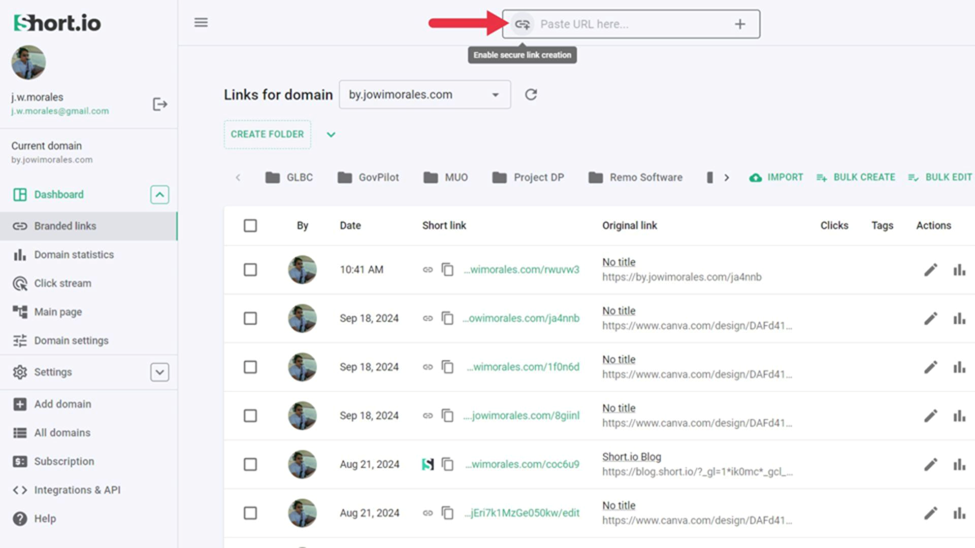Open the by.jowimorales.com domain dropdown
The width and height of the screenshot is (975, 548).
click(425, 95)
